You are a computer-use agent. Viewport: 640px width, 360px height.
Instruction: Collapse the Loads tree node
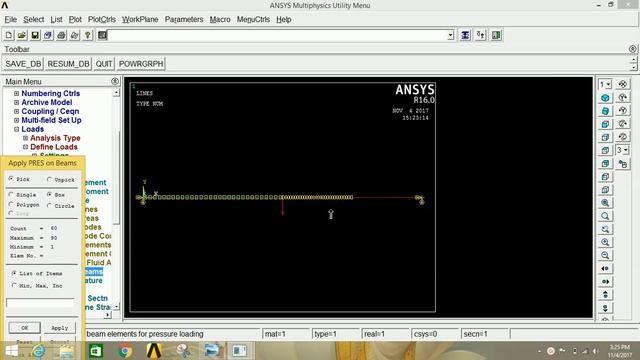(x=17, y=129)
